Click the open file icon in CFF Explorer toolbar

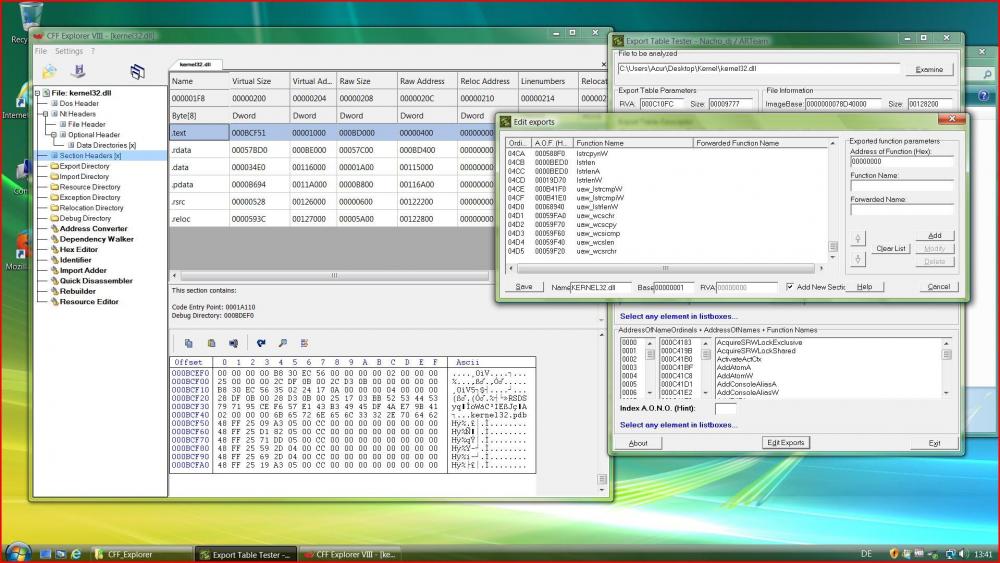click(49, 71)
